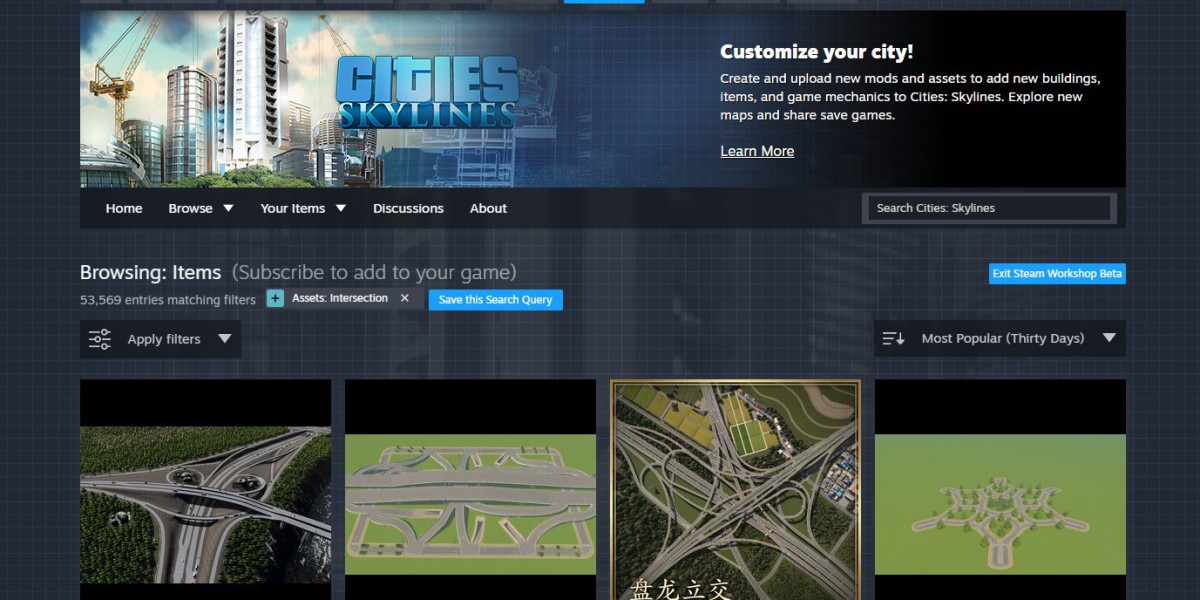Image resolution: width=1200 pixels, height=600 pixels.
Task: Expand the Apply filters dropdown arrow
Action: pyautogui.click(x=225, y=339)
